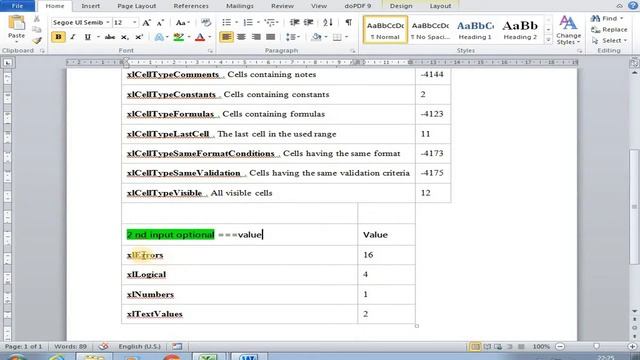Switch to the Page Layout tab
Screen dimensions: 640x360
[x=136, y=6]
